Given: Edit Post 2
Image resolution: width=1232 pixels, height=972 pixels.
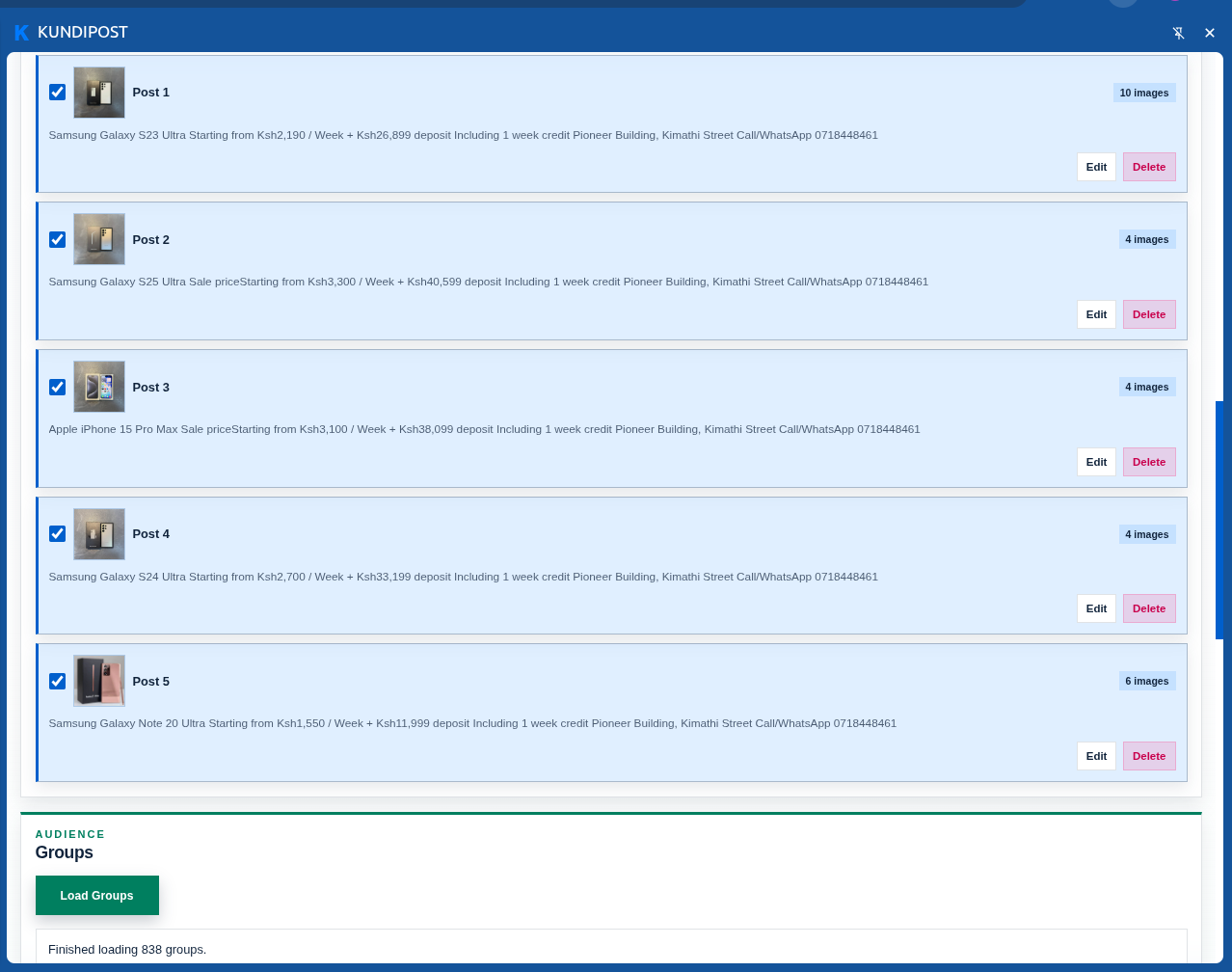Looking at the screenshot, I should click(x=1096, y=314).
